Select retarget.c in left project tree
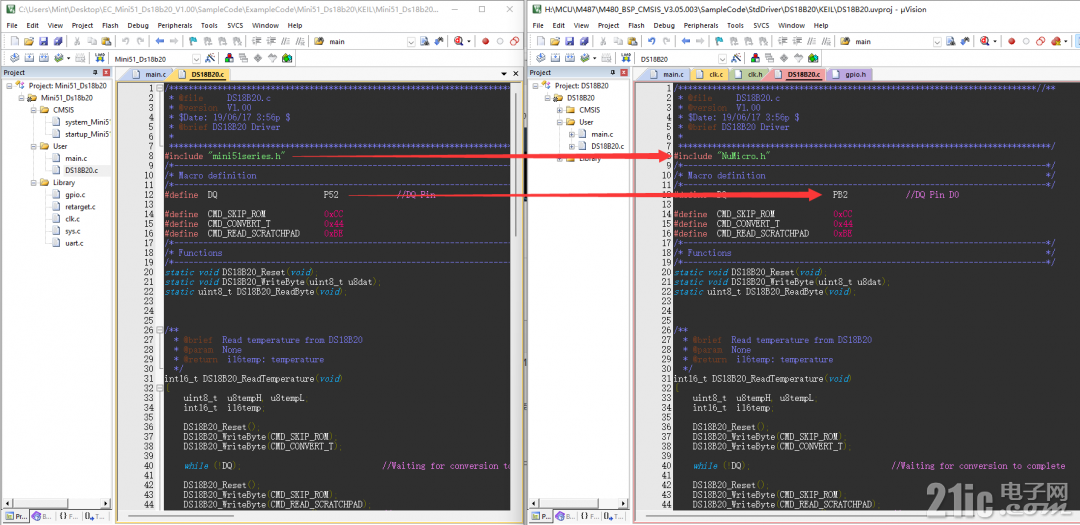 [80, 207]
